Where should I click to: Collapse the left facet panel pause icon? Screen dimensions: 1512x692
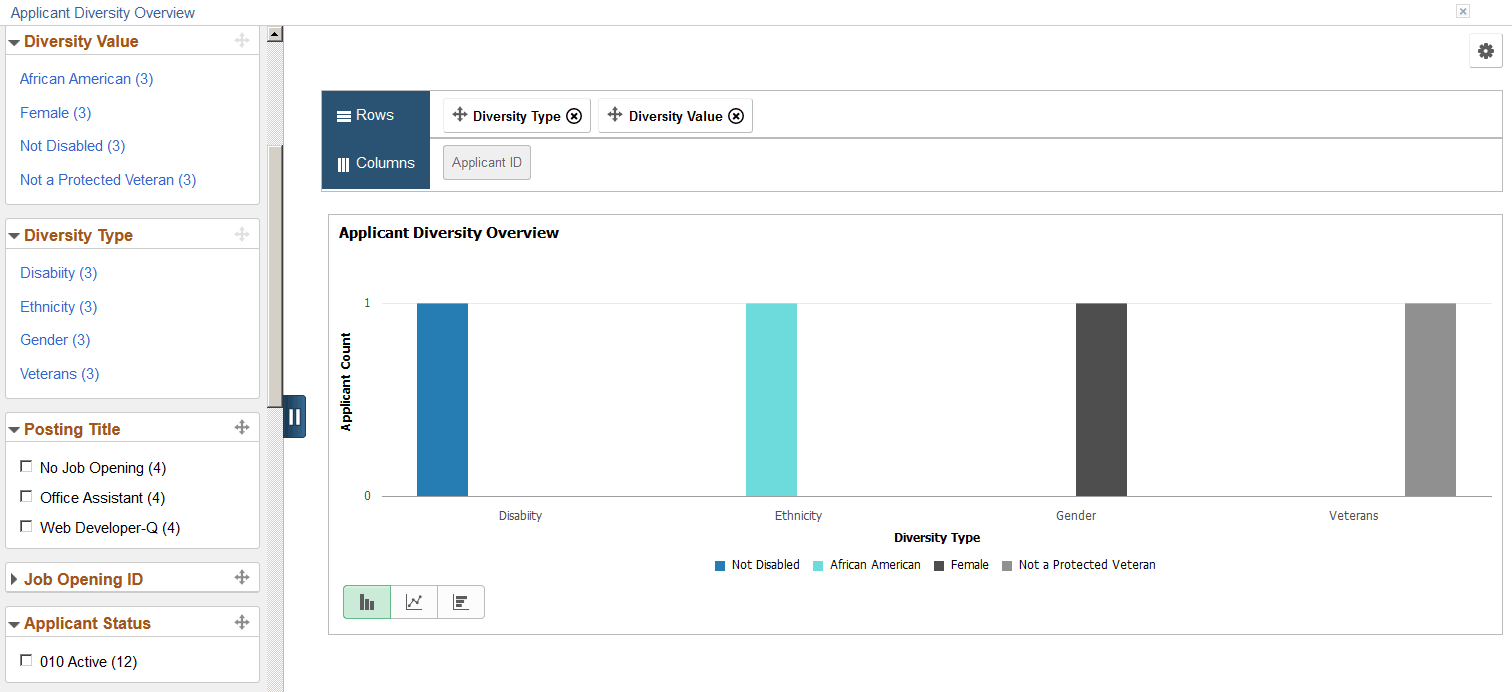click(x=294, y=416)
